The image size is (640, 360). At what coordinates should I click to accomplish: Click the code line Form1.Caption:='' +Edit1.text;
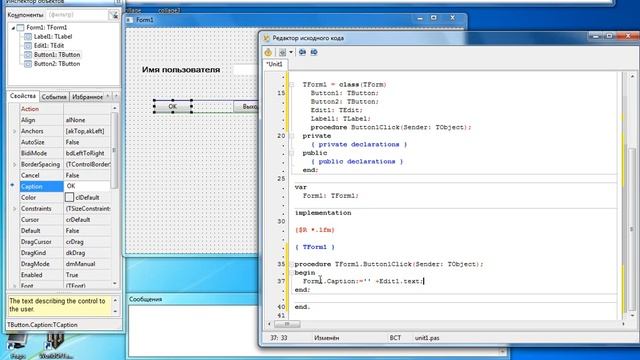(363, 281)
